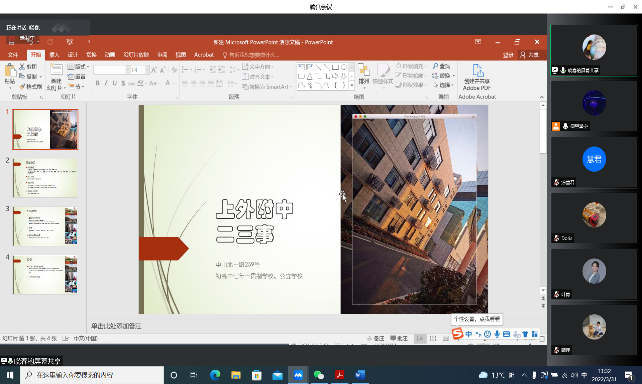Screen dimensions: 642x384
Task: Click the Align Text button
Action: 258,77
